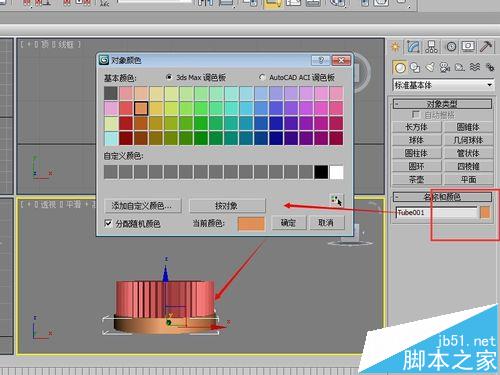
Task: Select the Lights category icon
Action: coord(430,67)
